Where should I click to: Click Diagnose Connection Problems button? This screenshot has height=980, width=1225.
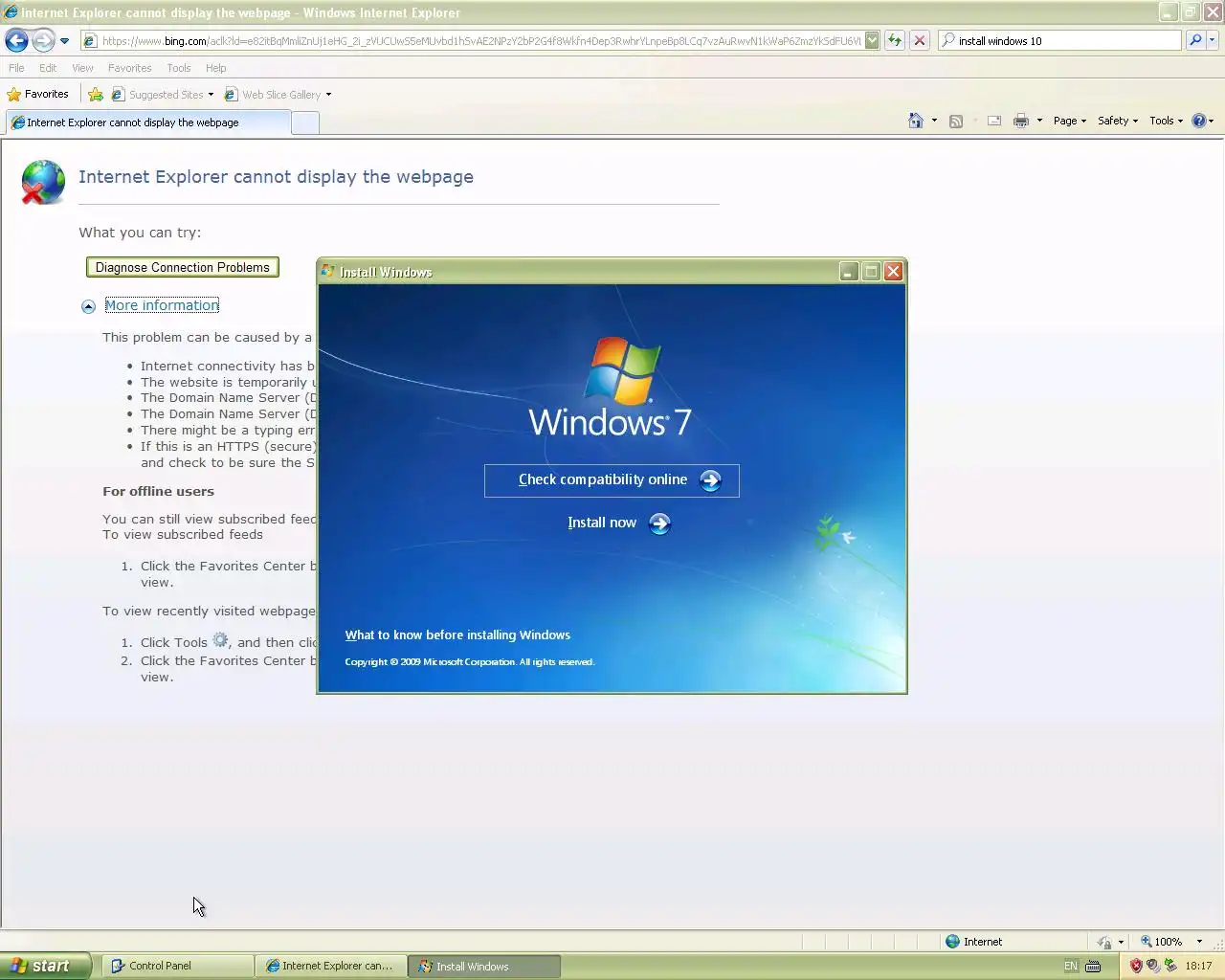182,267
